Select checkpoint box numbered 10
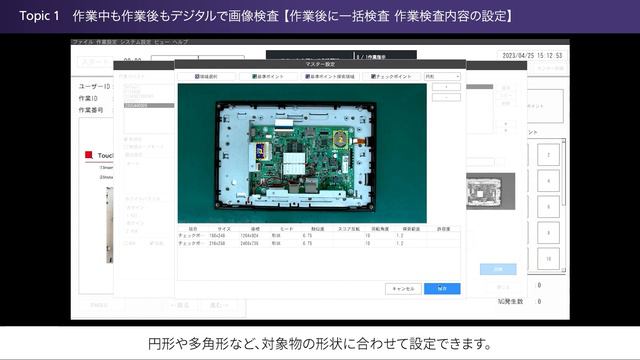Viewport: 640px width, 360px height. coord(548,259)
